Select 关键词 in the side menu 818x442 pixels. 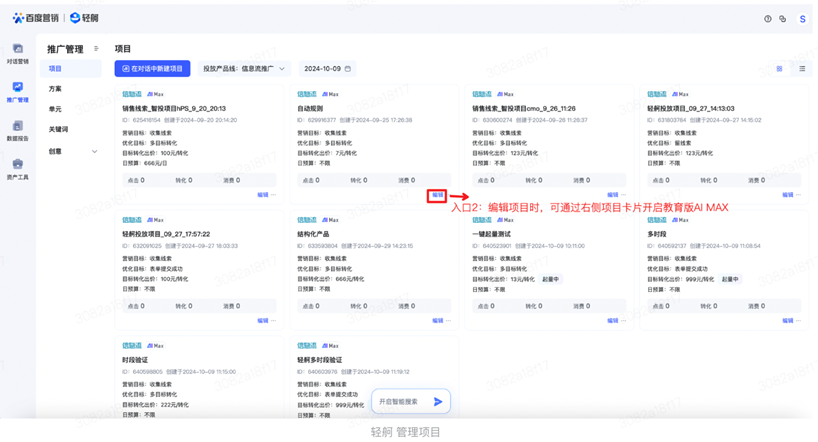pyautogui.click(x=58, y=130)
